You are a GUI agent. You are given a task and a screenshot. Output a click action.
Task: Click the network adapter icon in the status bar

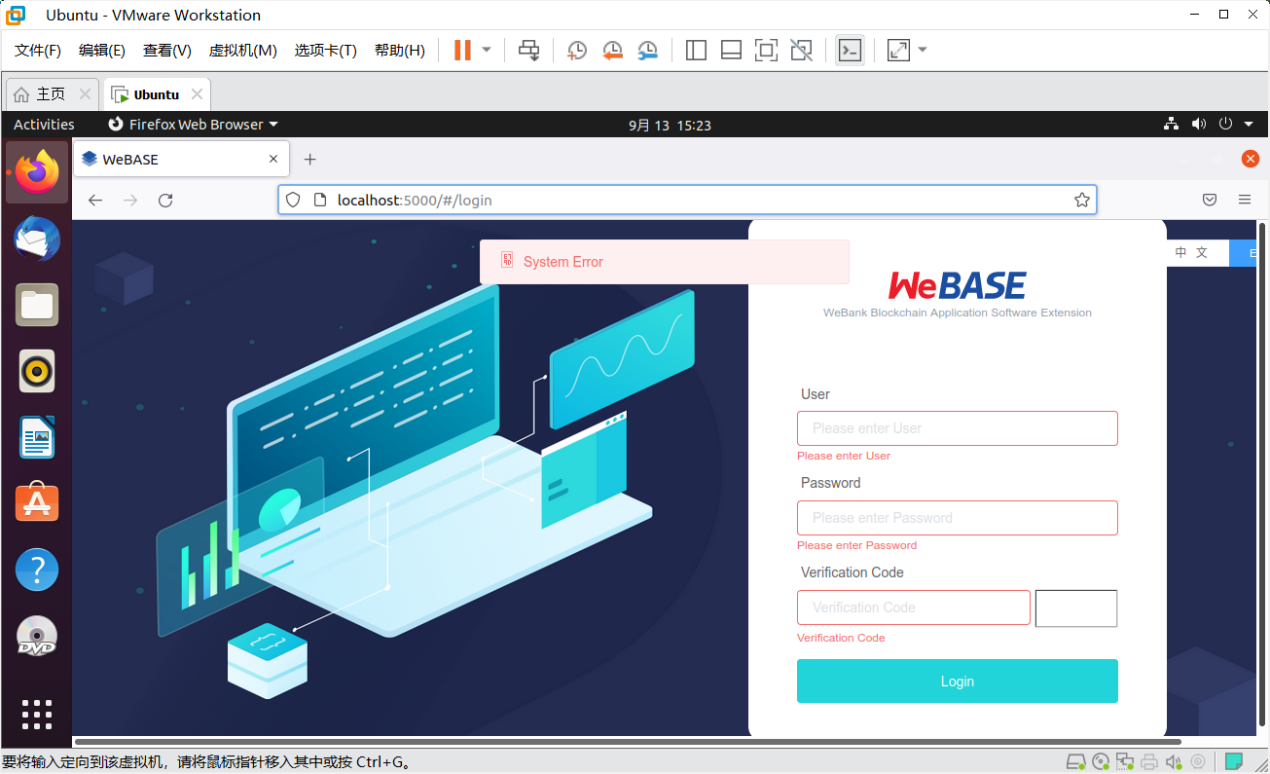point(1125,762)
